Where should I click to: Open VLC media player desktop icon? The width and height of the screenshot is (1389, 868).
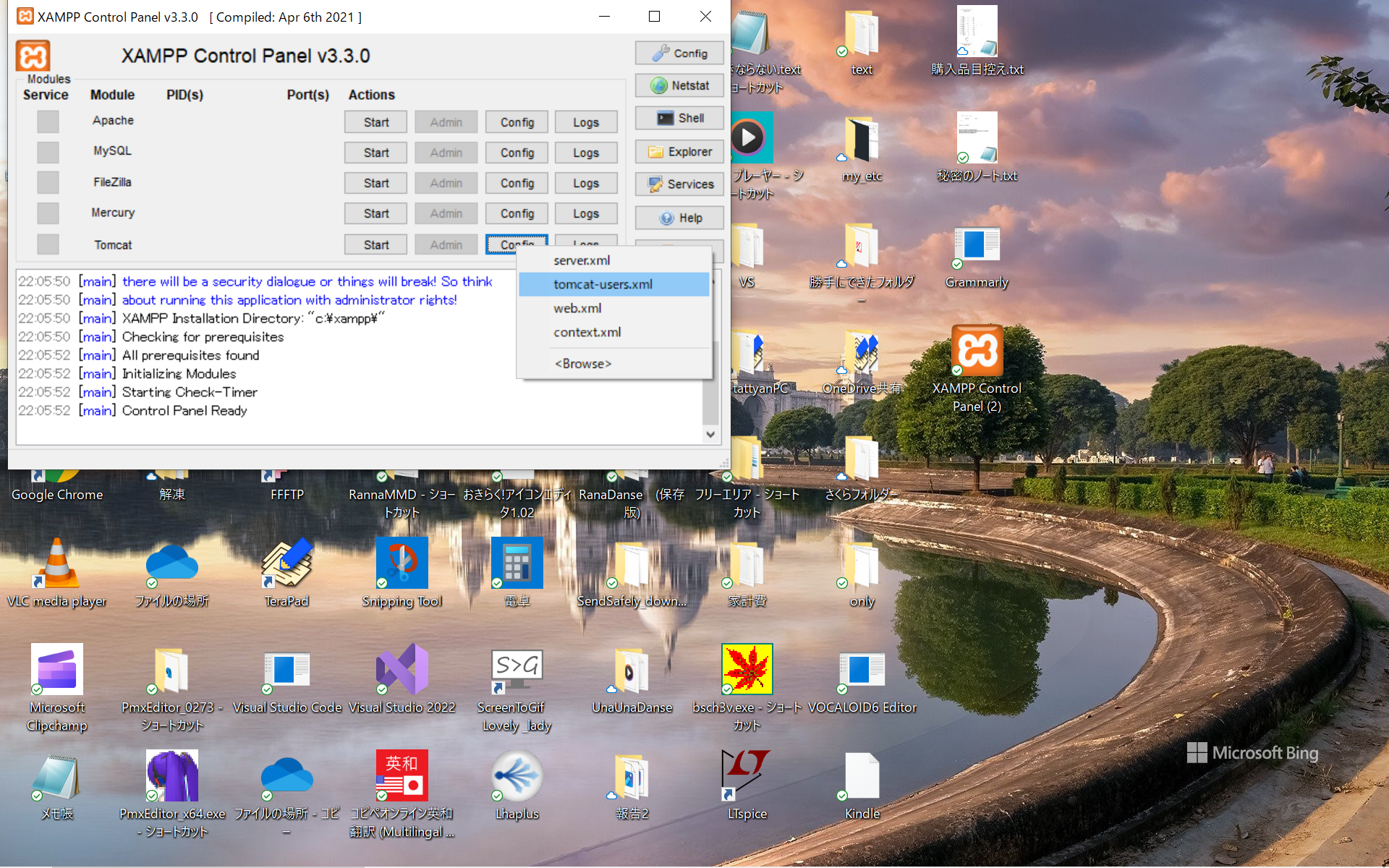coord(57,564)
